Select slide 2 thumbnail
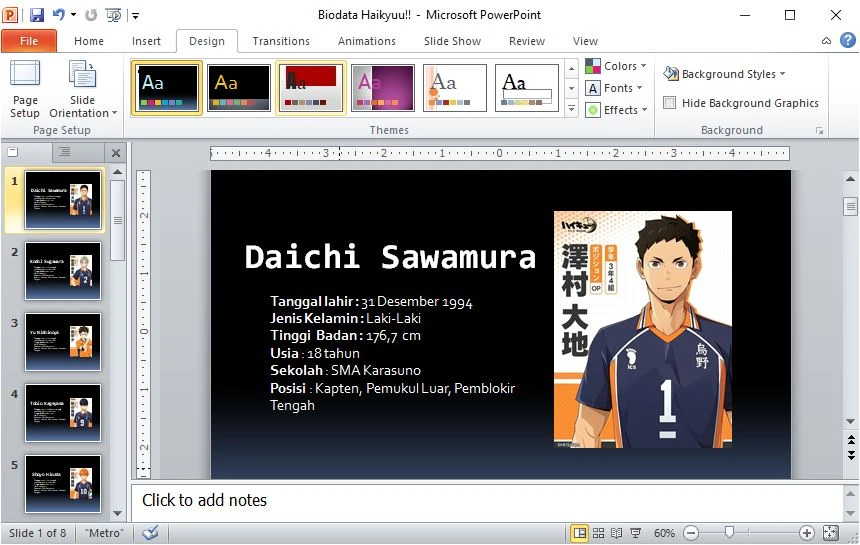 click(x=63, y=271)
